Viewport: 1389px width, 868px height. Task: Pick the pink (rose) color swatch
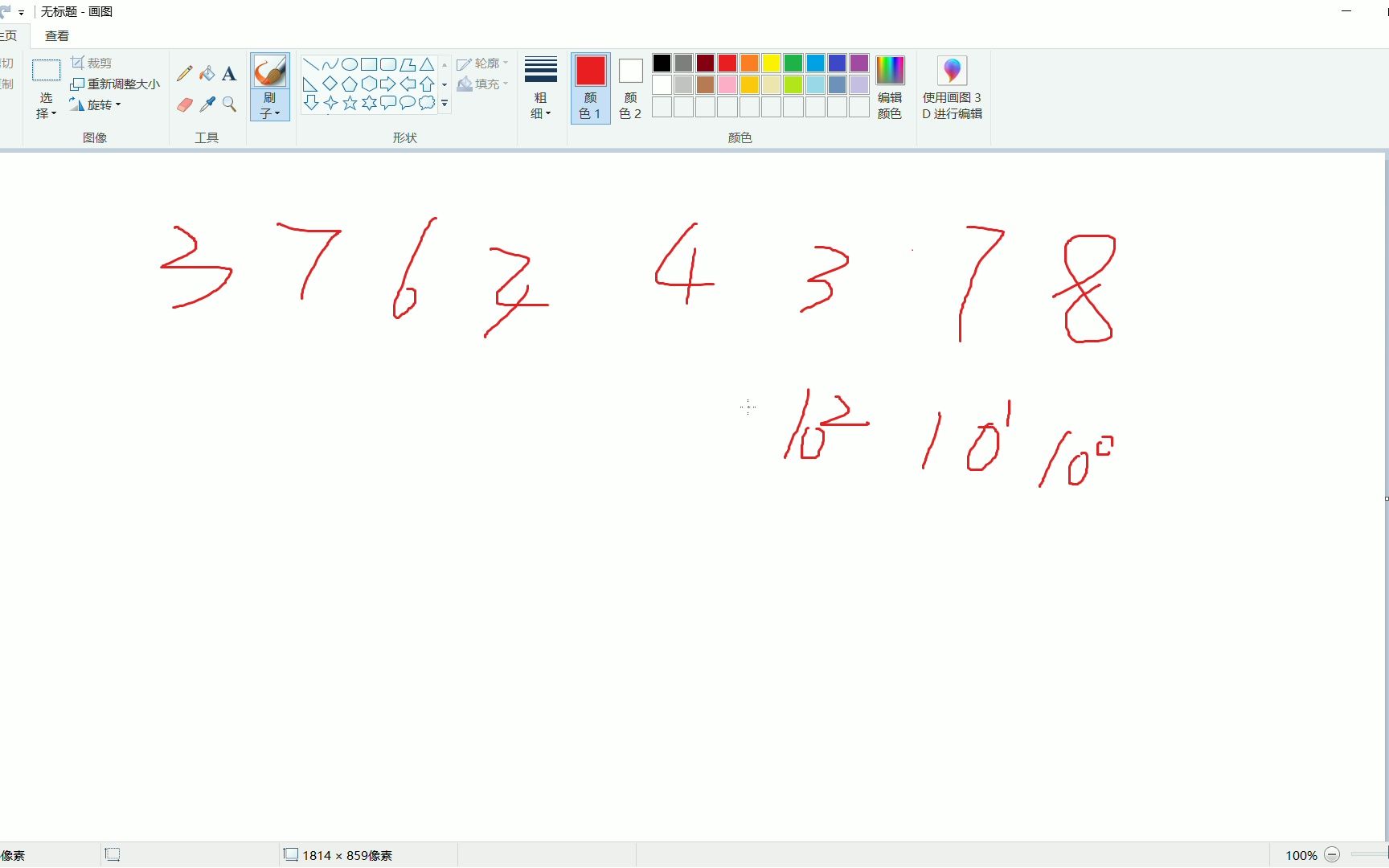click(x=727, y=84)
